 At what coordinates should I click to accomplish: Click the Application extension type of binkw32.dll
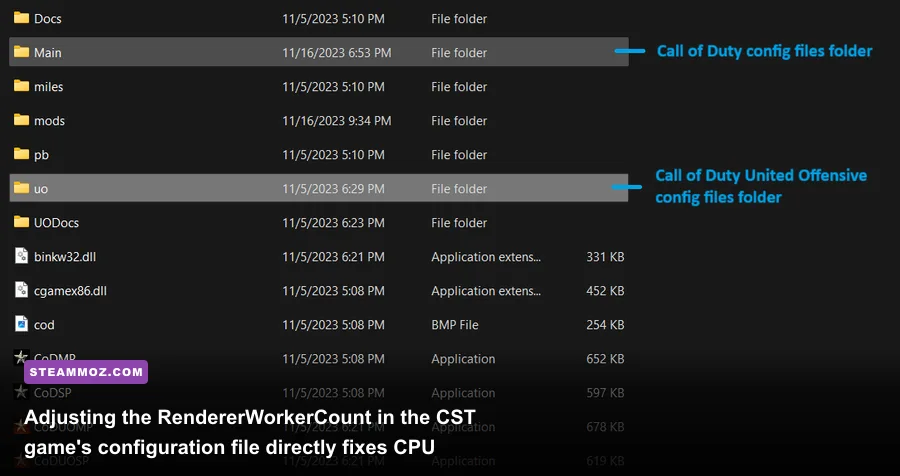486,257
